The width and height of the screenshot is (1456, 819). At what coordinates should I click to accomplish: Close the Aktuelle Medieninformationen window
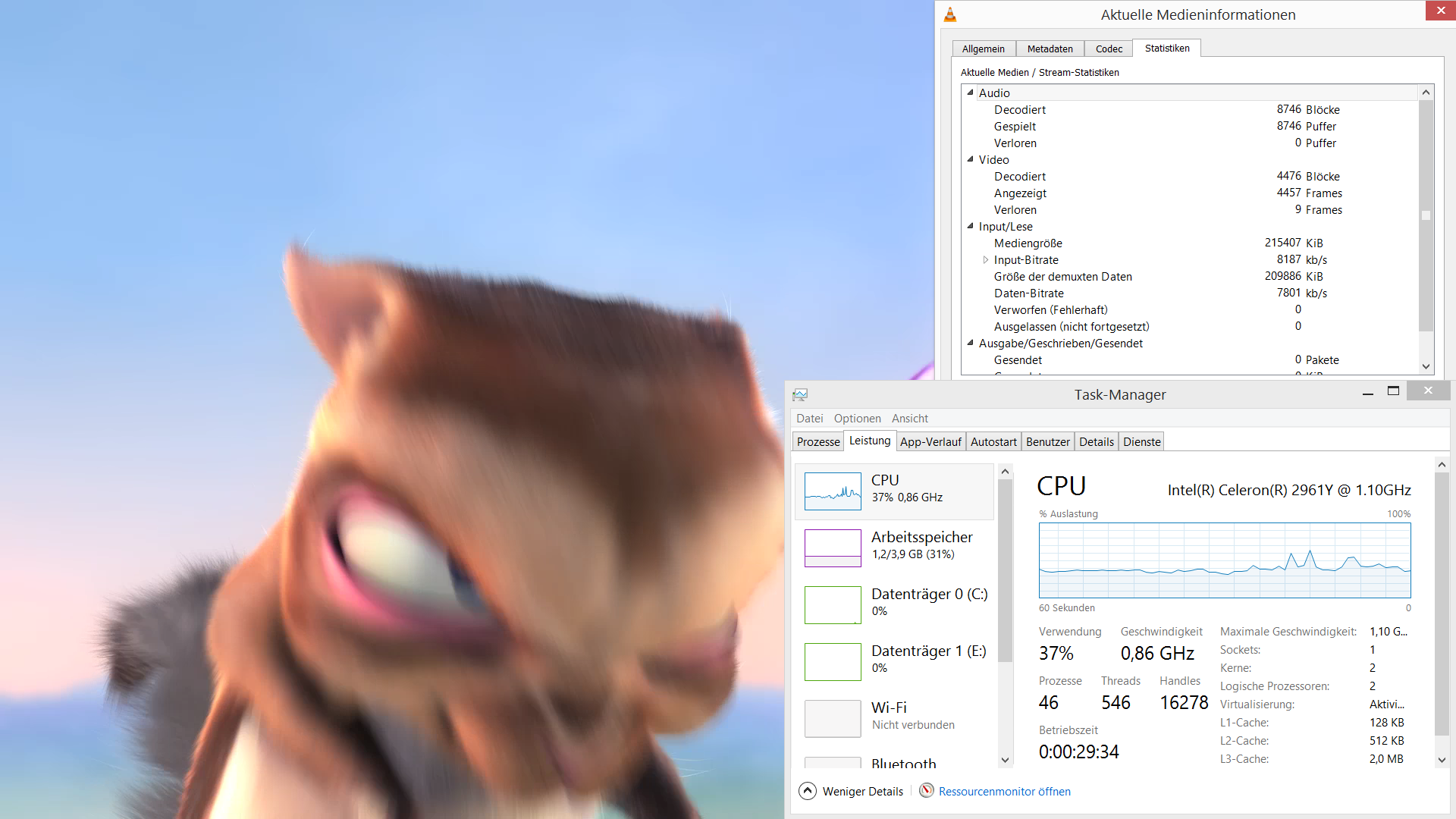point(1441,11)
